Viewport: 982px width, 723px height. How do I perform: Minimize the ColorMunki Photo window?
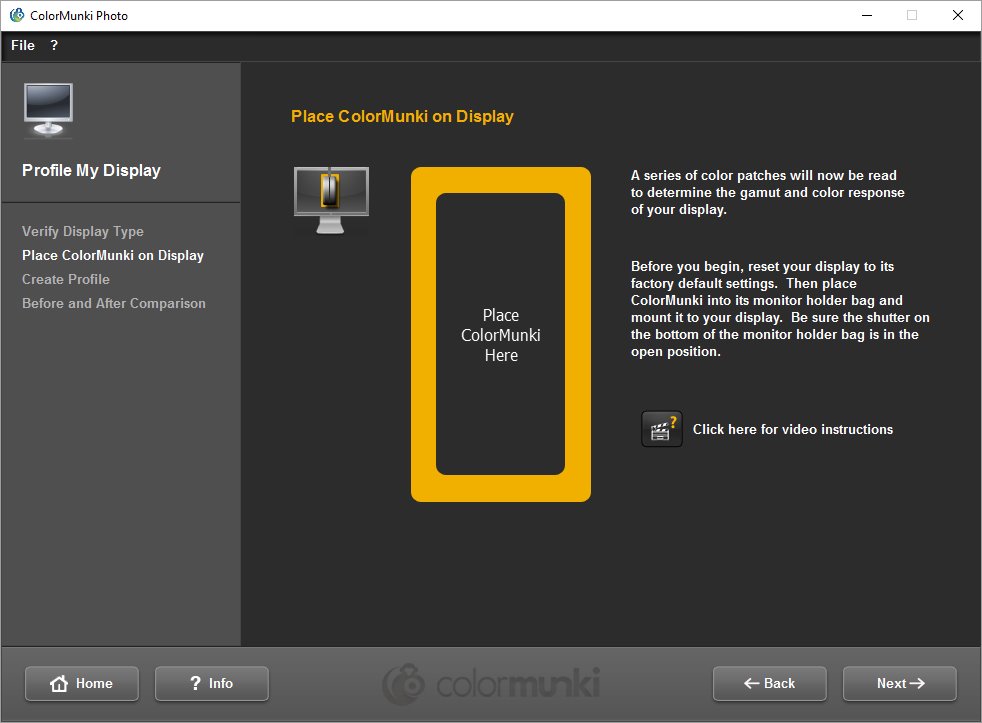(865, 15)
